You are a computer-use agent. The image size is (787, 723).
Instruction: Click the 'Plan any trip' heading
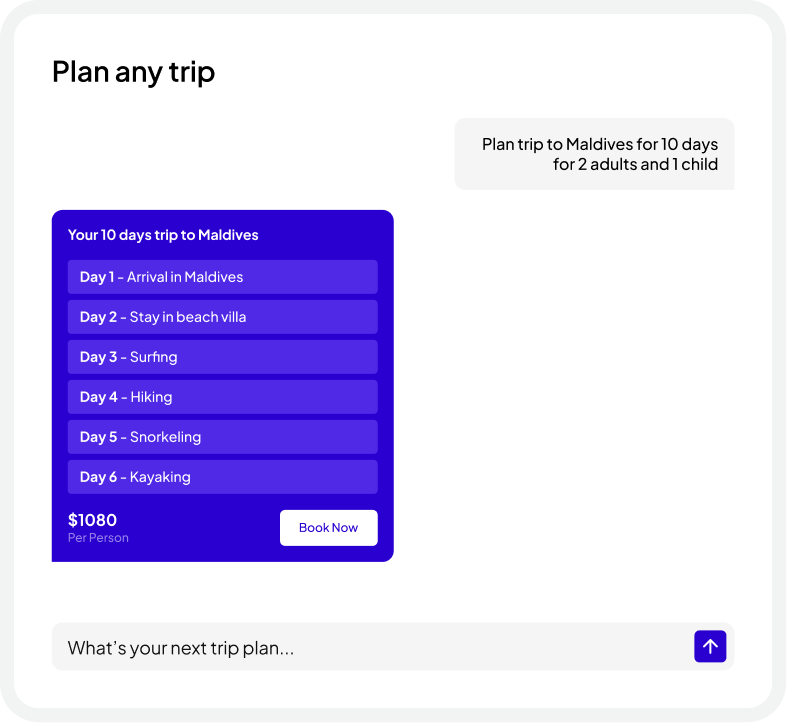point(133,72)
